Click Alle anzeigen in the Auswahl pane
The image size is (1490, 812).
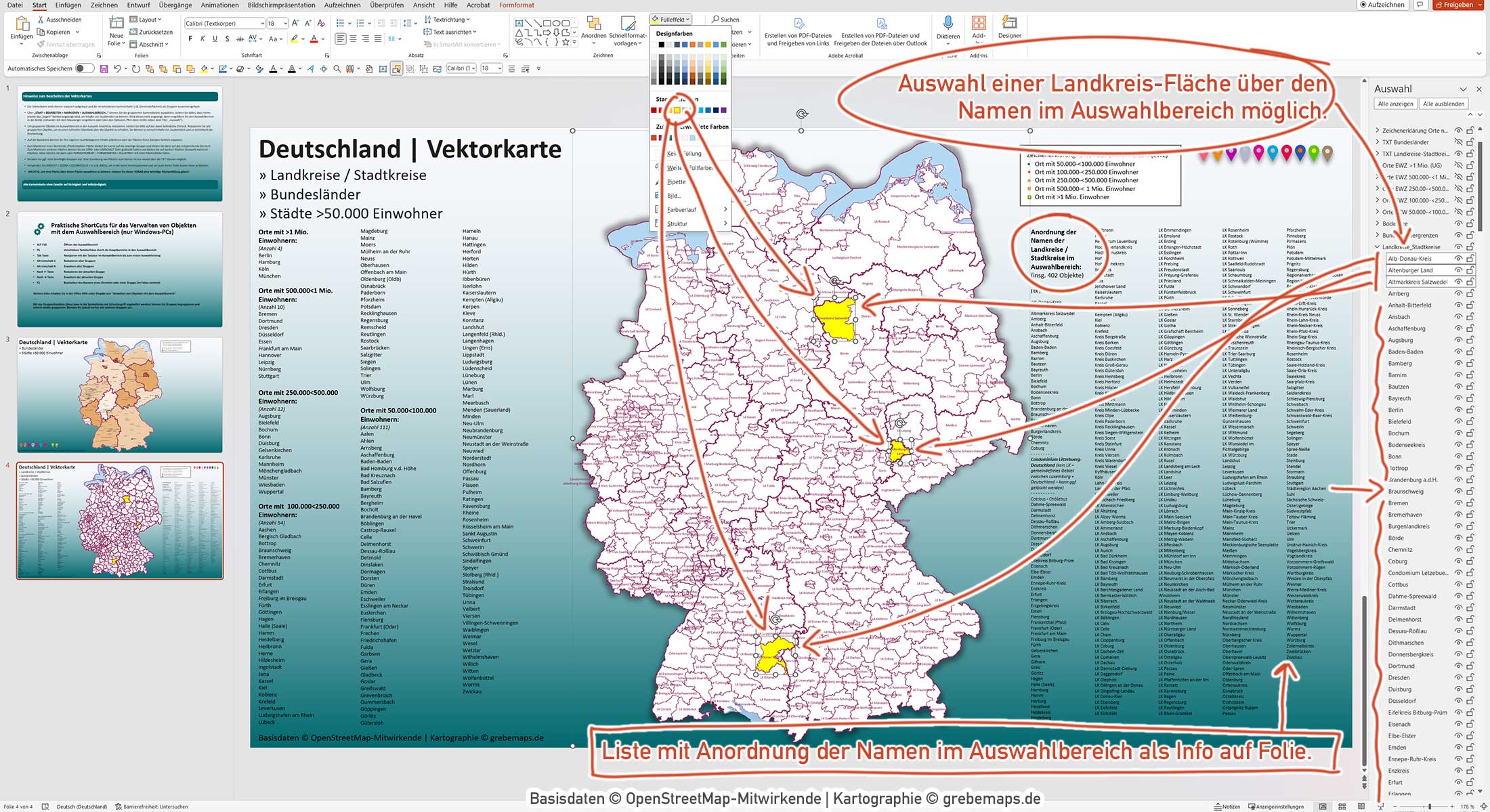(1395, 104)
